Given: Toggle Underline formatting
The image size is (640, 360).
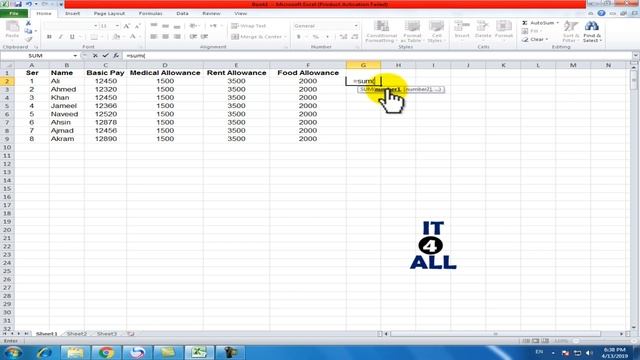Looking at the screenshot, I should (72, 37).
